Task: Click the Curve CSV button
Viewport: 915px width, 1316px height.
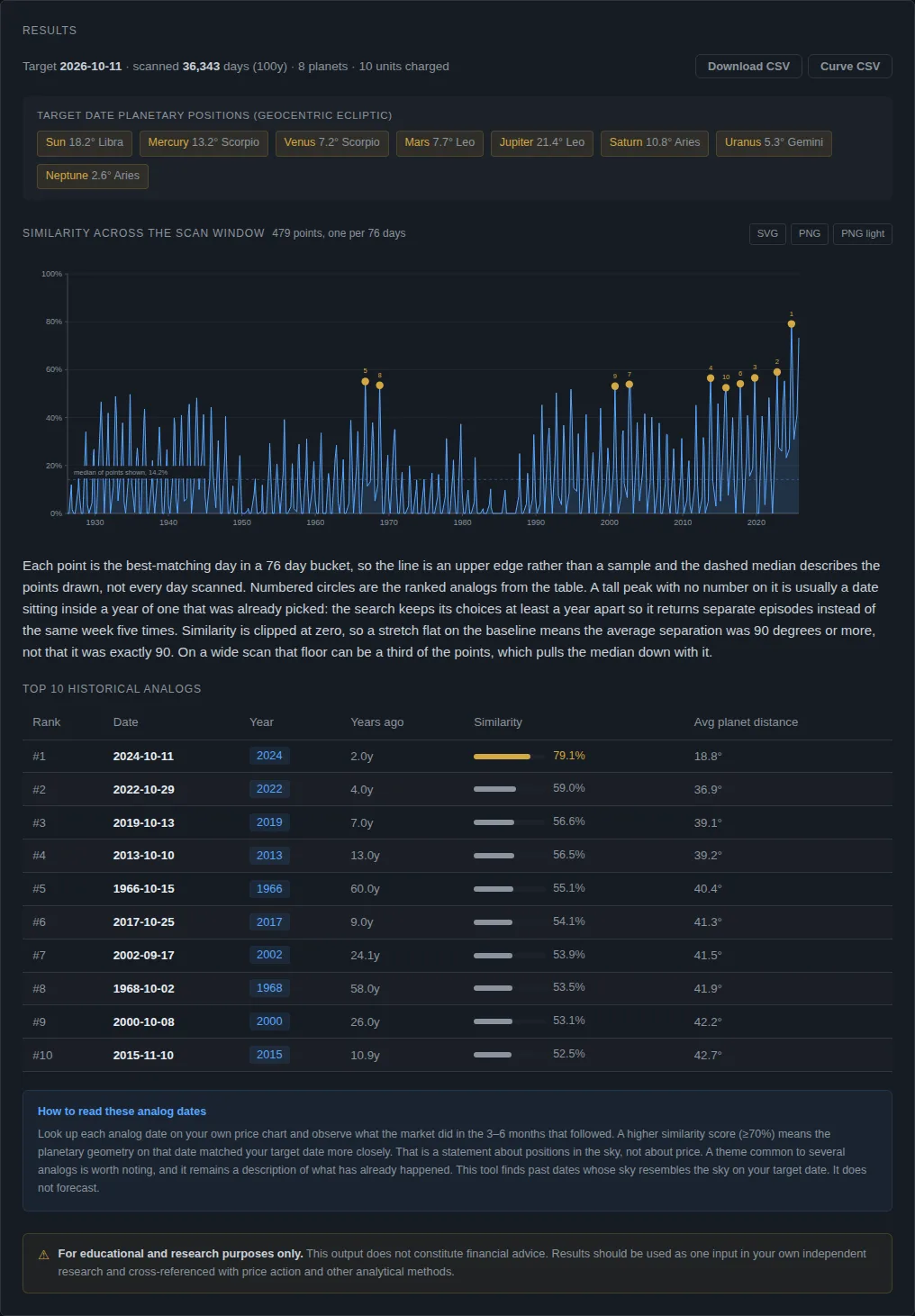Action: pos(850,67)
